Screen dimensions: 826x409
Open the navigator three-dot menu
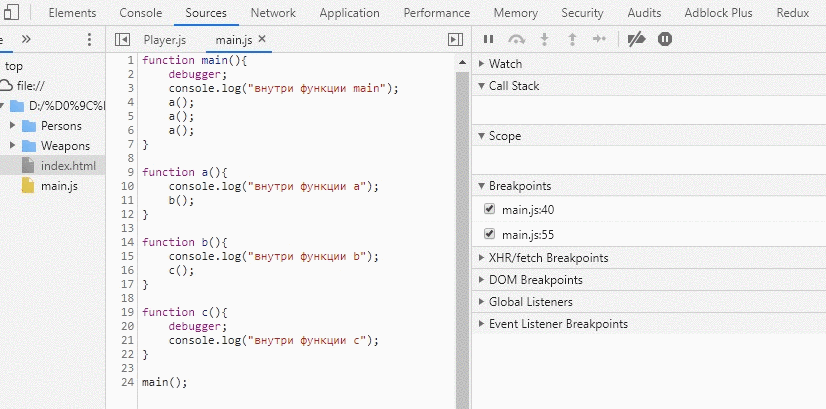point(89,39)
